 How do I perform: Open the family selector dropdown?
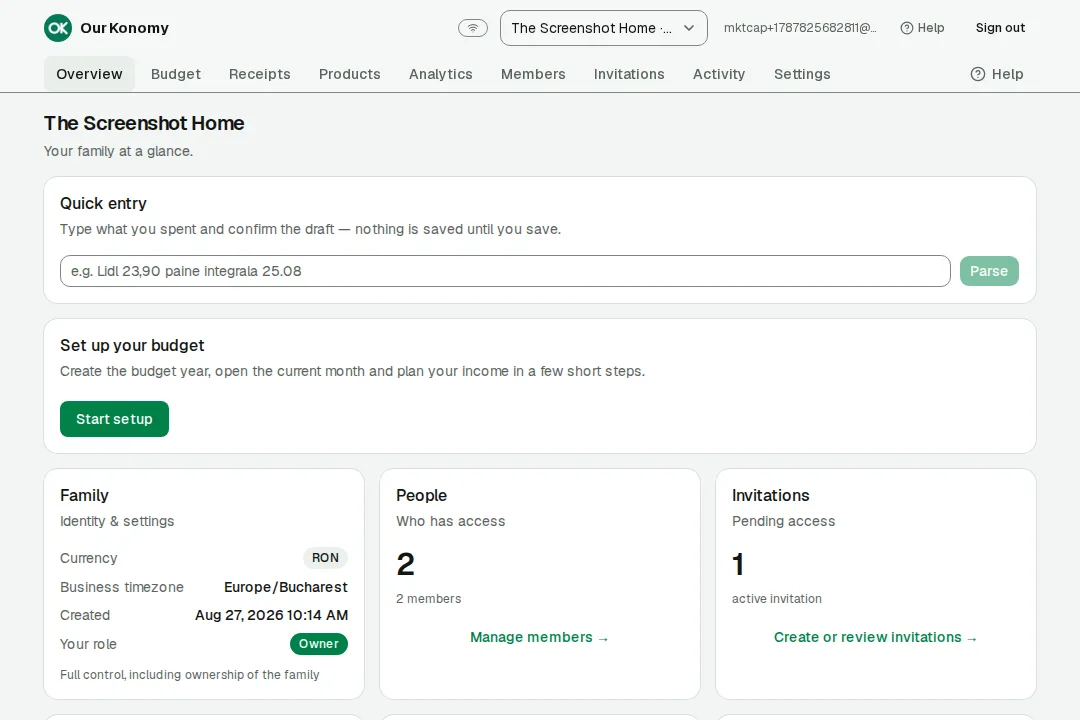(603, 28)
